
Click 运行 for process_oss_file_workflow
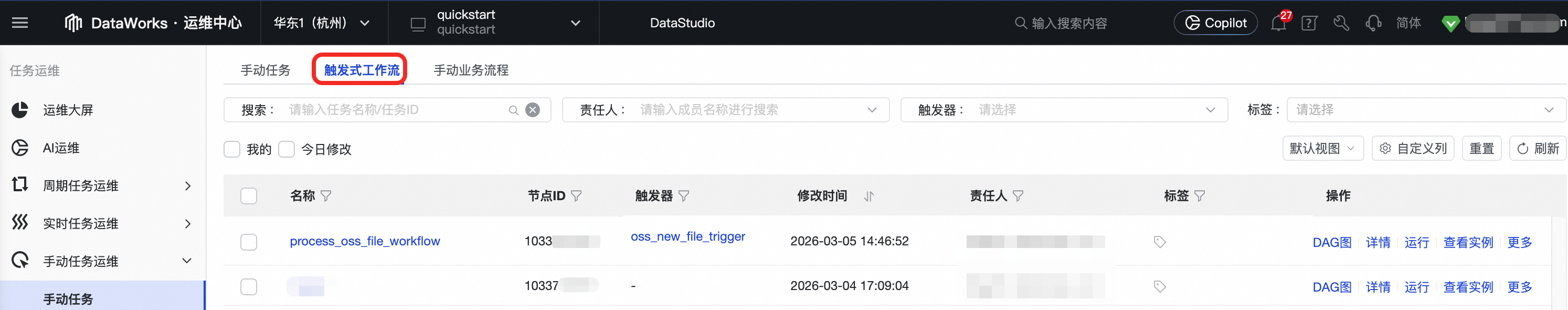[1416, 242]
